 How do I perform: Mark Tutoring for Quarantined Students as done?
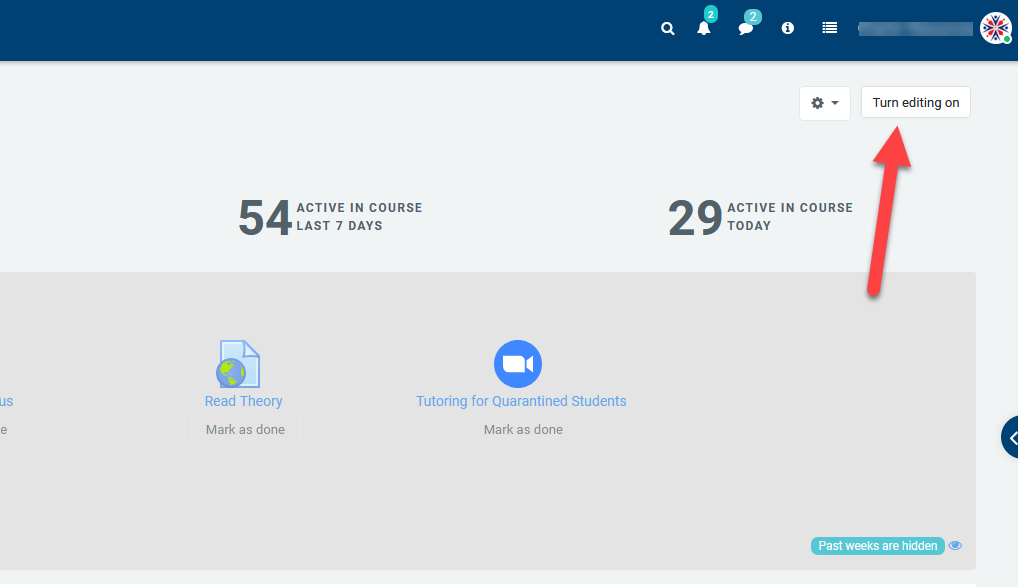523,430
